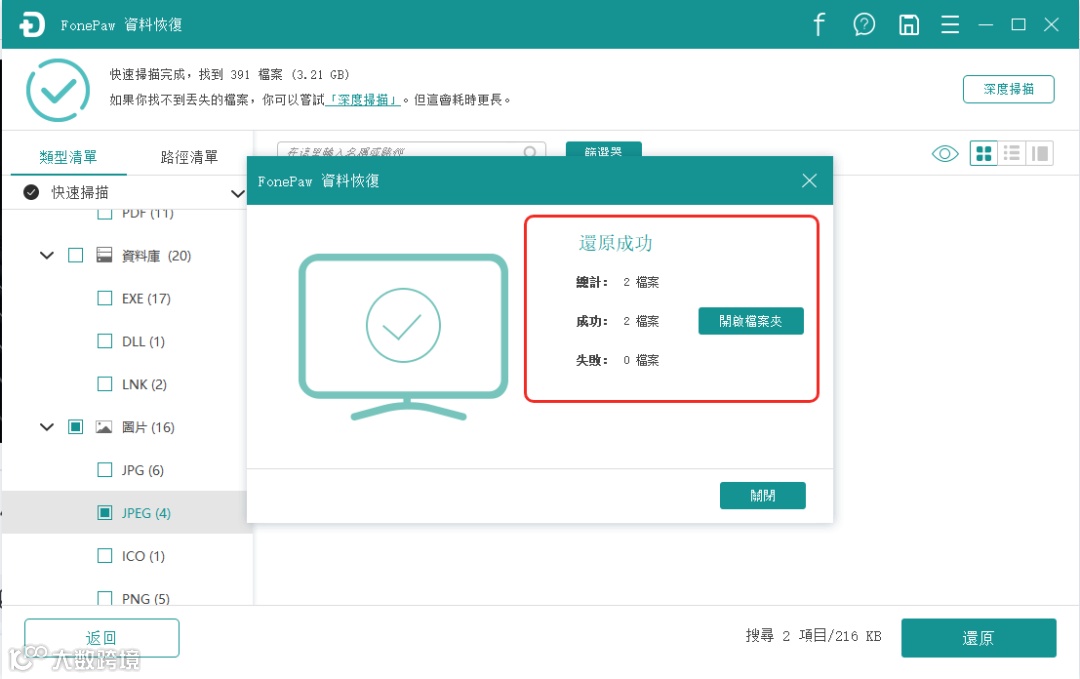Select the PNG (5) label

pos(145,598)
